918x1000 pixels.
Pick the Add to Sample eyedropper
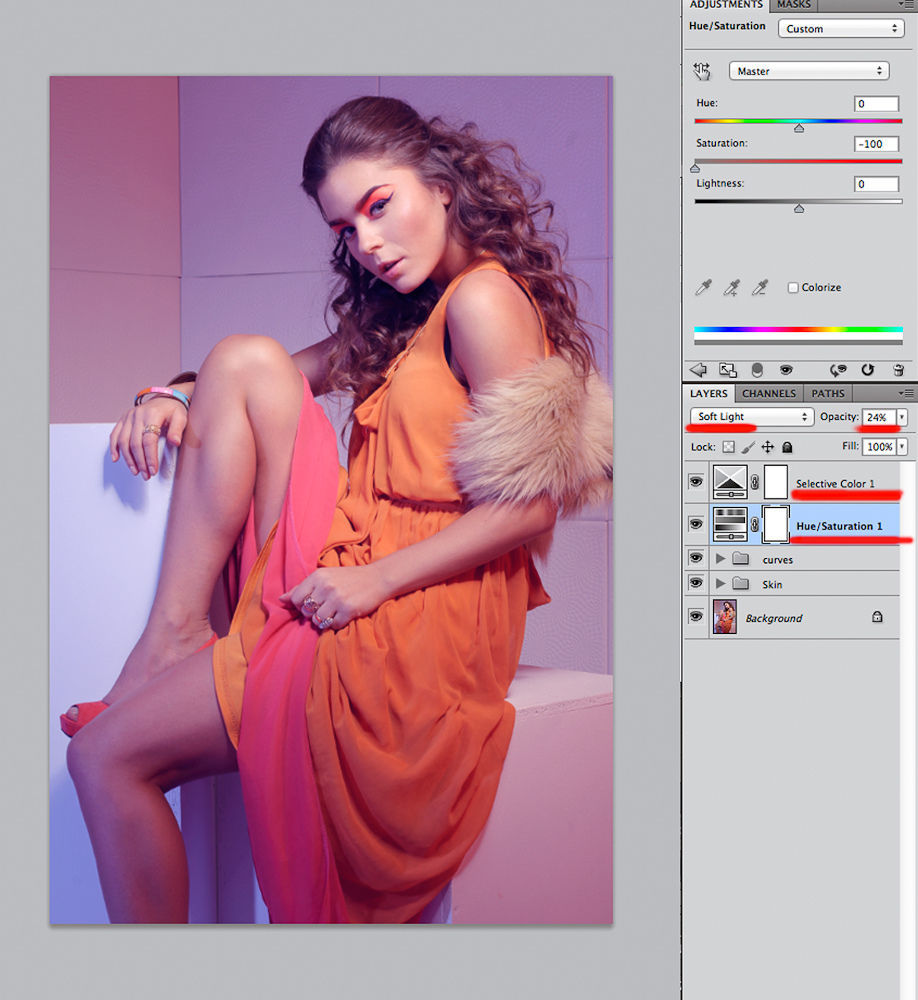(732, 288)
